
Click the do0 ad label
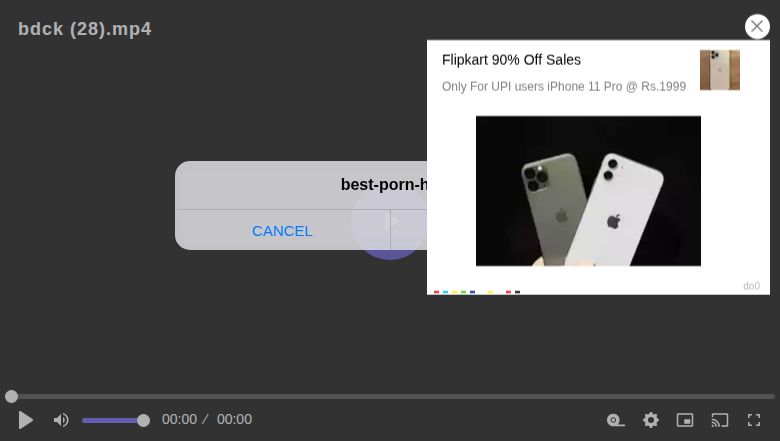pyautogui.click(x=751, y=286)
